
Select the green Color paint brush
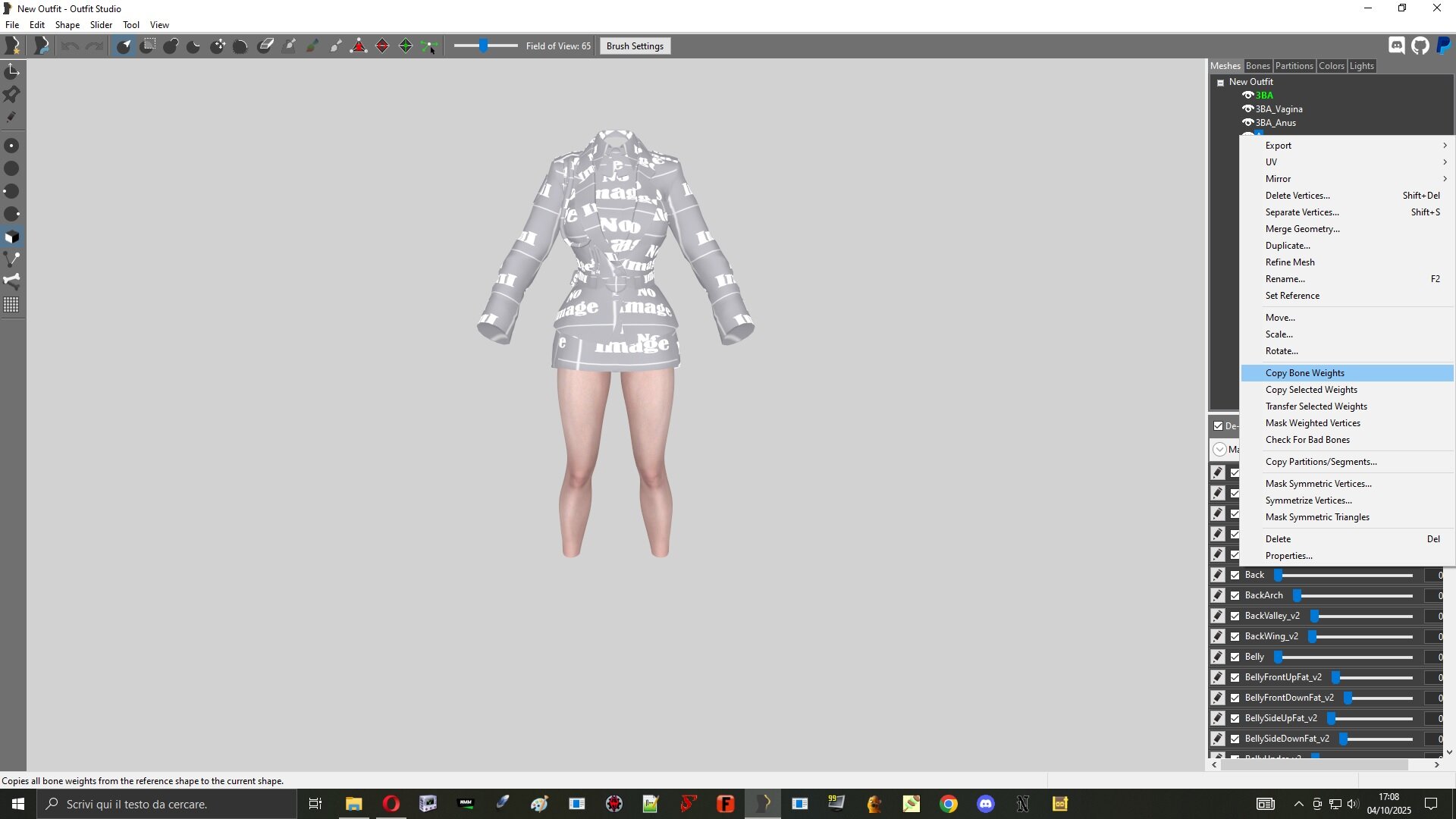tap(312, 46)
